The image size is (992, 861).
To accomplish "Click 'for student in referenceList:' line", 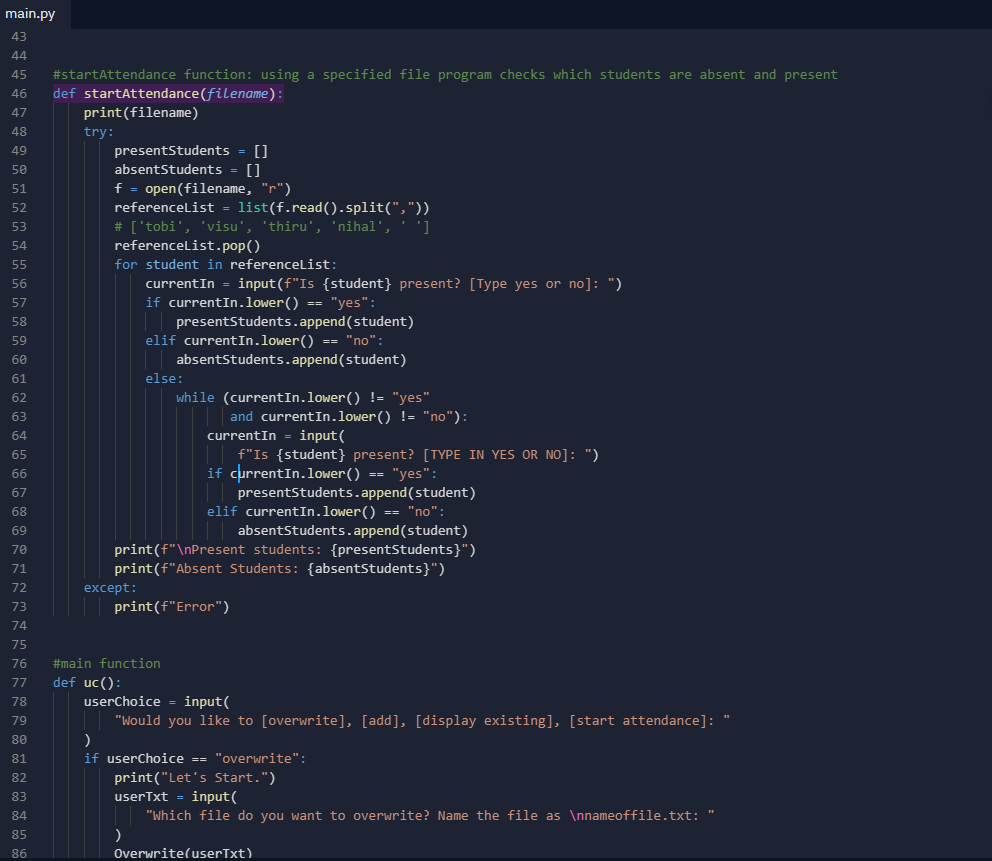I will [226, 264].
